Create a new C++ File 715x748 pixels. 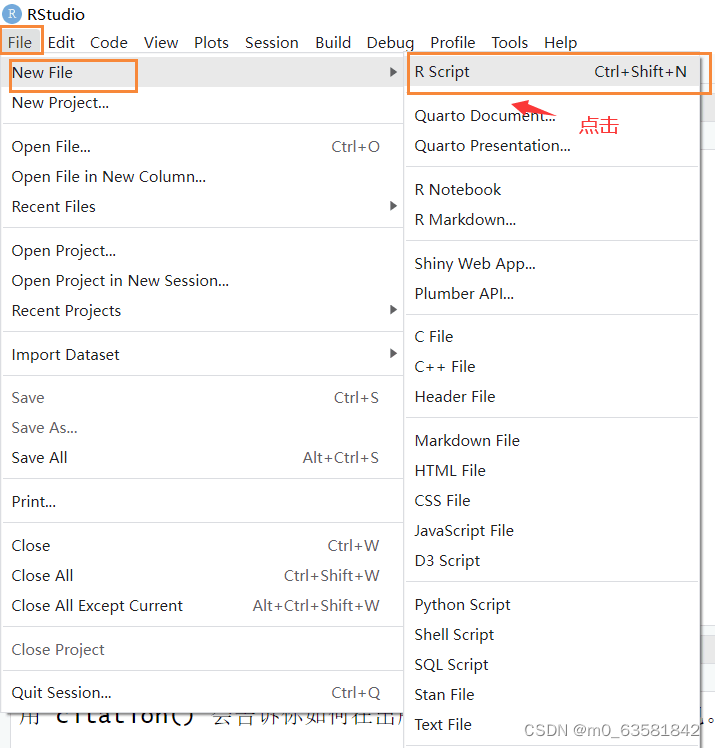552,367
